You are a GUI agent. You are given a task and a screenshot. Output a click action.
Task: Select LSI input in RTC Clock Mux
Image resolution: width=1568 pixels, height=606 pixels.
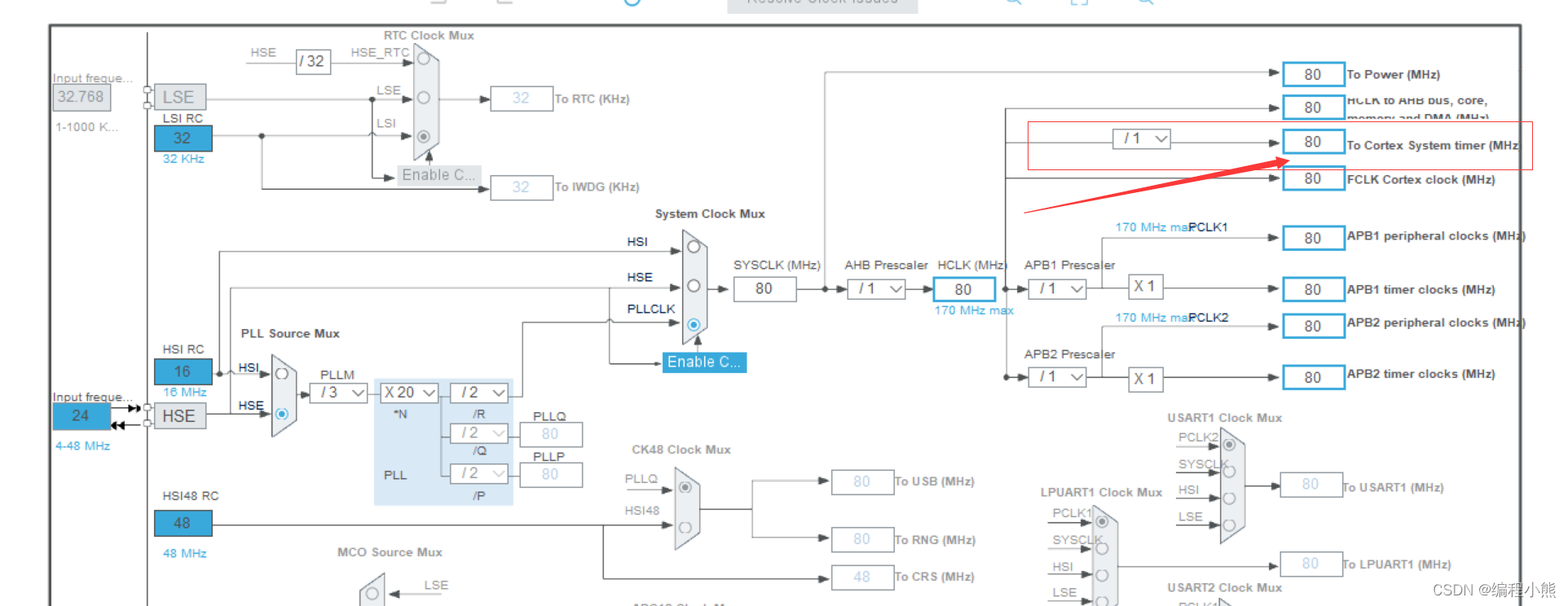pyautogui.click(x=424, y=136)
